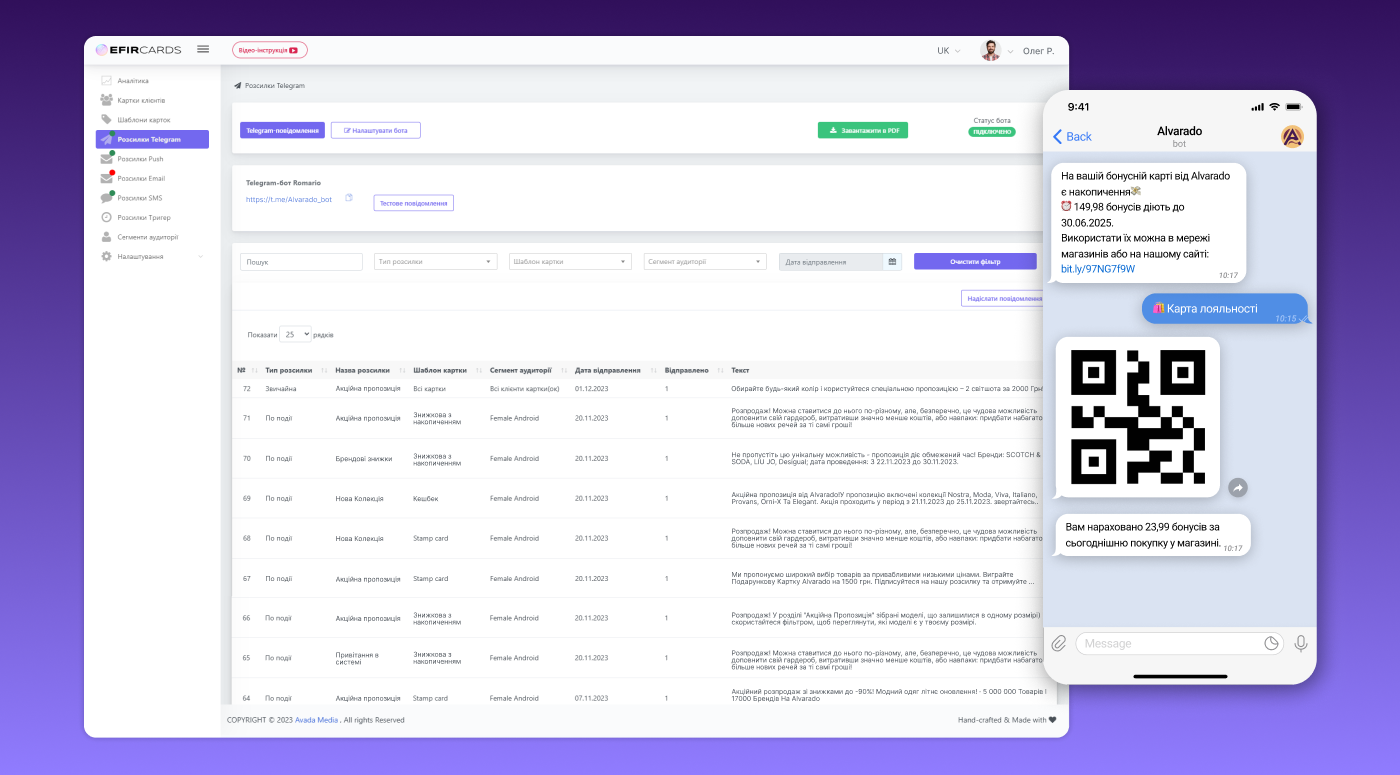Tap the forward arrow next to QR code
This screenshot has width=1400, height=775.
[1237, 488]
